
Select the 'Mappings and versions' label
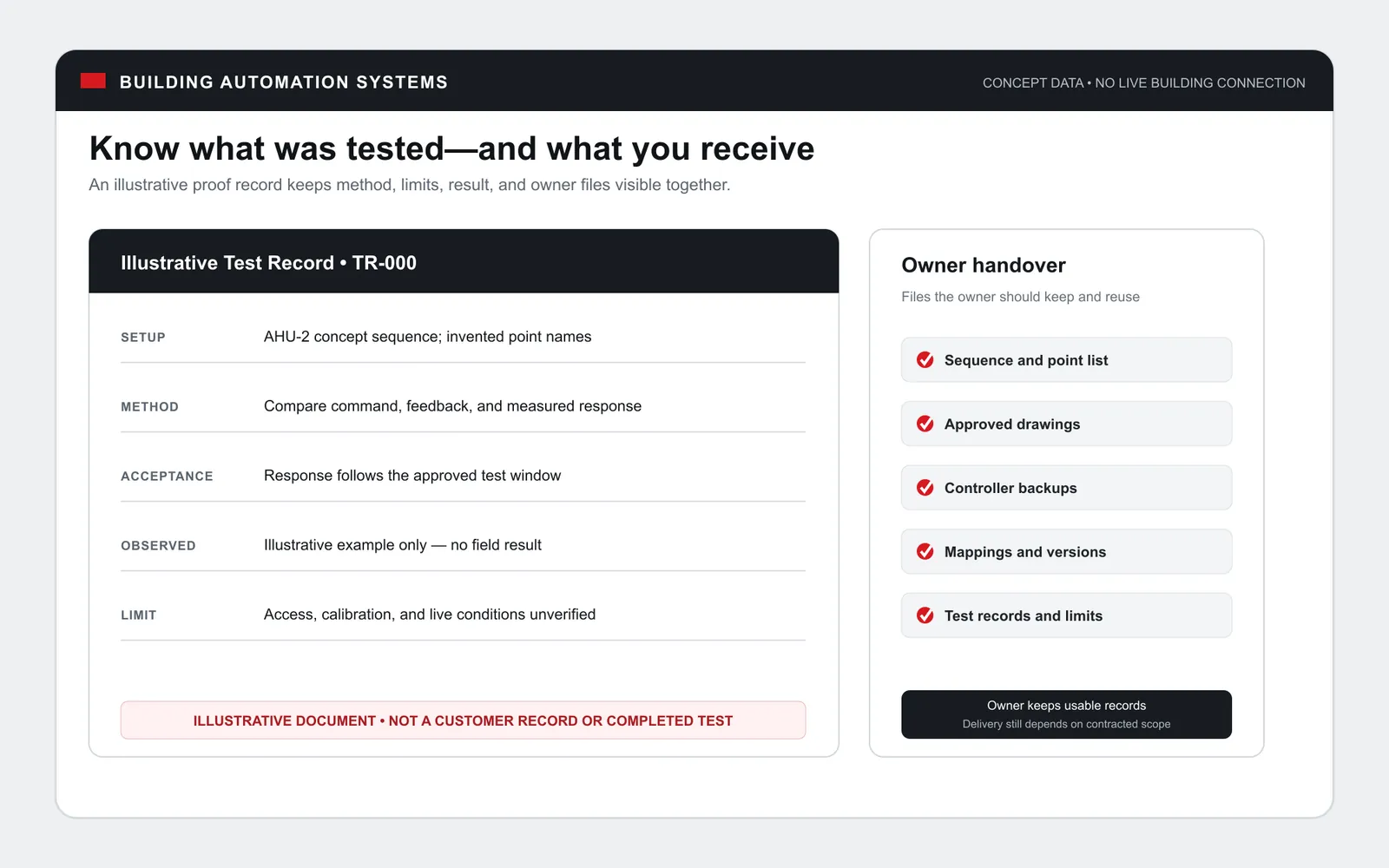(x=1025, y=552)
